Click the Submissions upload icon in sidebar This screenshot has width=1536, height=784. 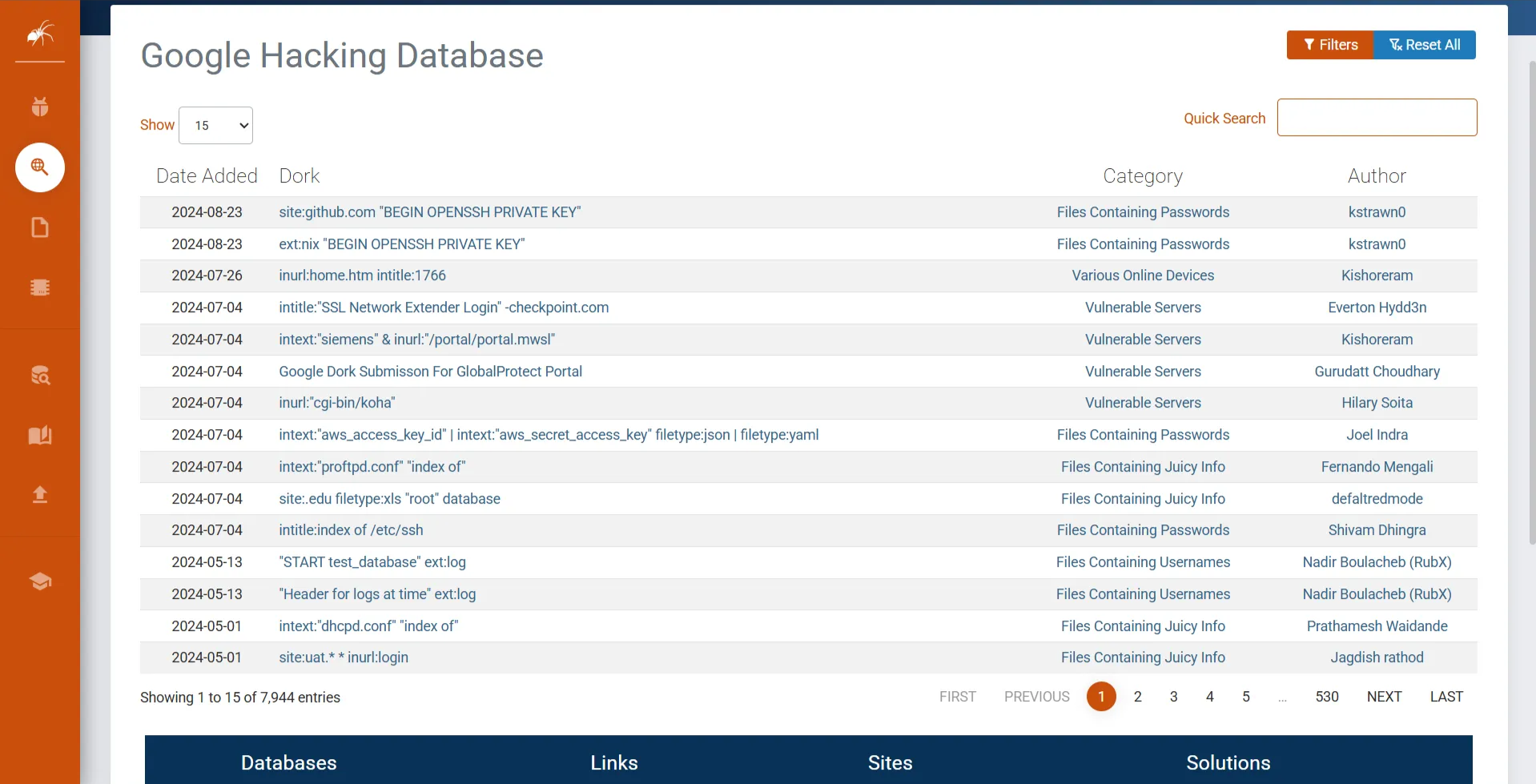(x=39, y=495)
